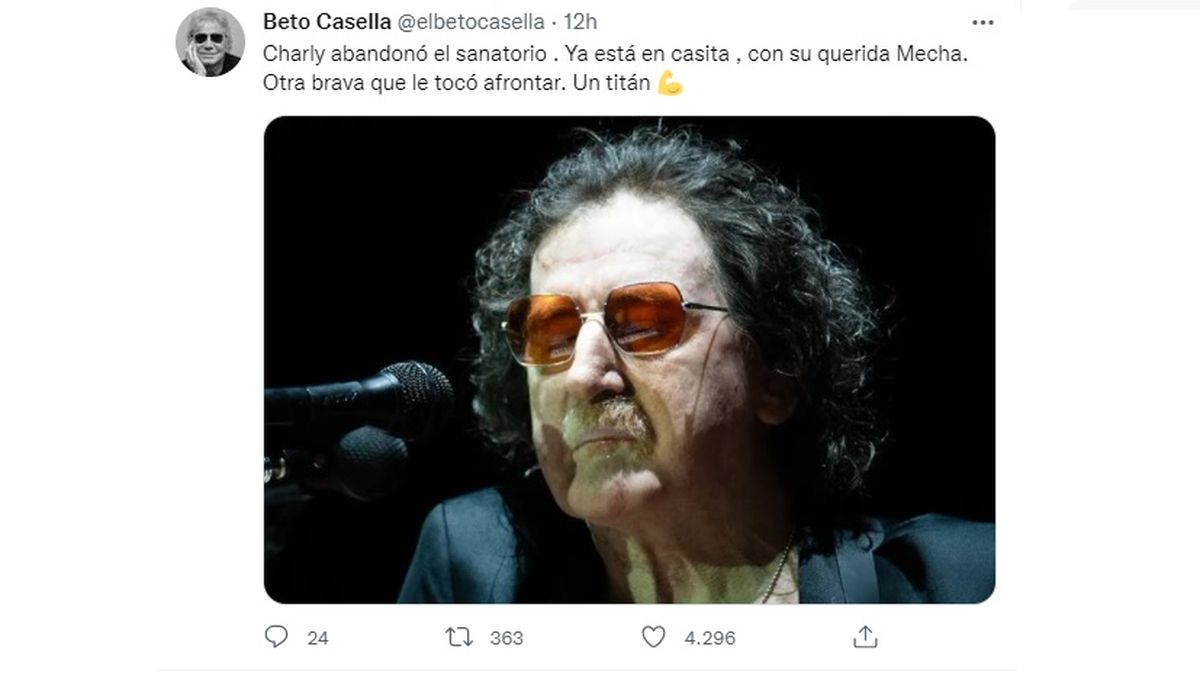Click the reply speech bubble icon
The image size is (1200, 675).
(x=276, y=637)
